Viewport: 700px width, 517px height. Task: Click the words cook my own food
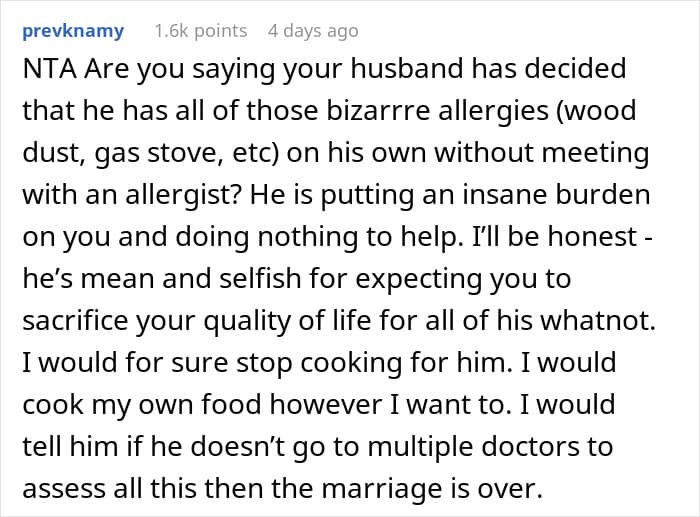pos(142,405)
